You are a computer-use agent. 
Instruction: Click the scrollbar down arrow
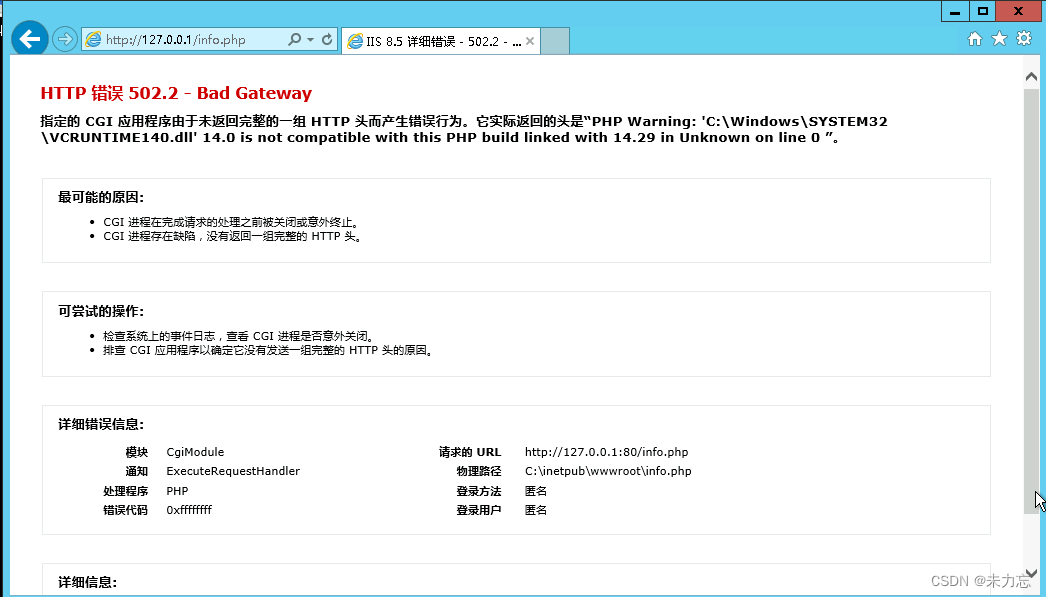coord(1031,573)
